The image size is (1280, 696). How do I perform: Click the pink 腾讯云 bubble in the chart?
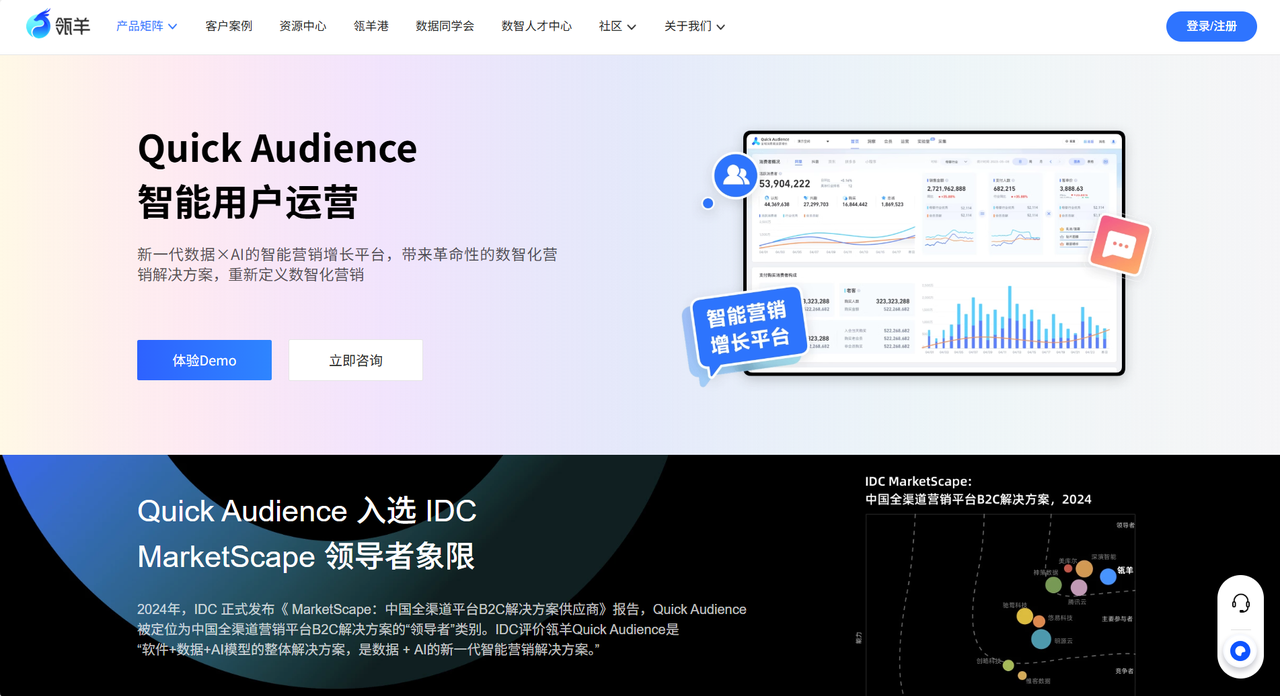[x=1079, y=588]
